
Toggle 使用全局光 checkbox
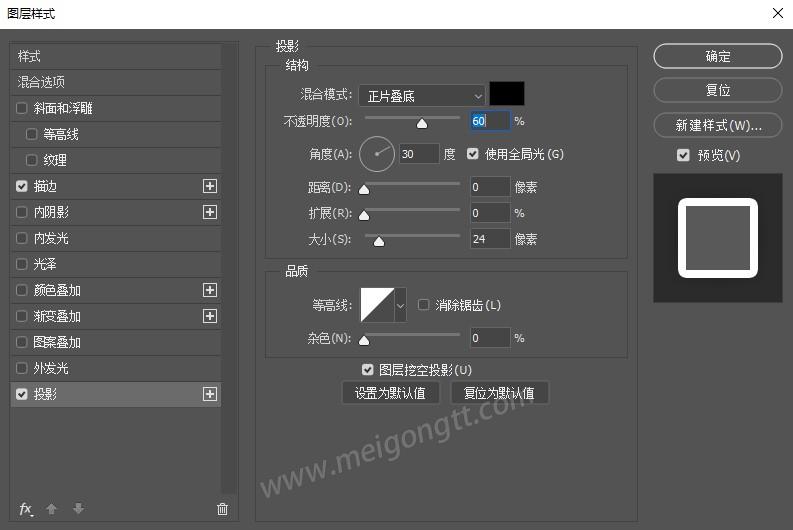[472, 154]
